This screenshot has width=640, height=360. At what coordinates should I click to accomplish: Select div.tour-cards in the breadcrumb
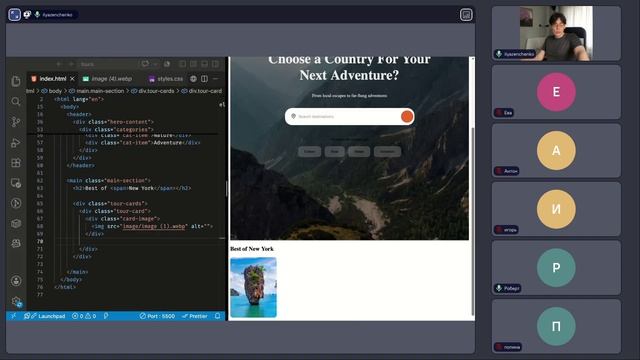pyautogui.click(x=153, y=91)
